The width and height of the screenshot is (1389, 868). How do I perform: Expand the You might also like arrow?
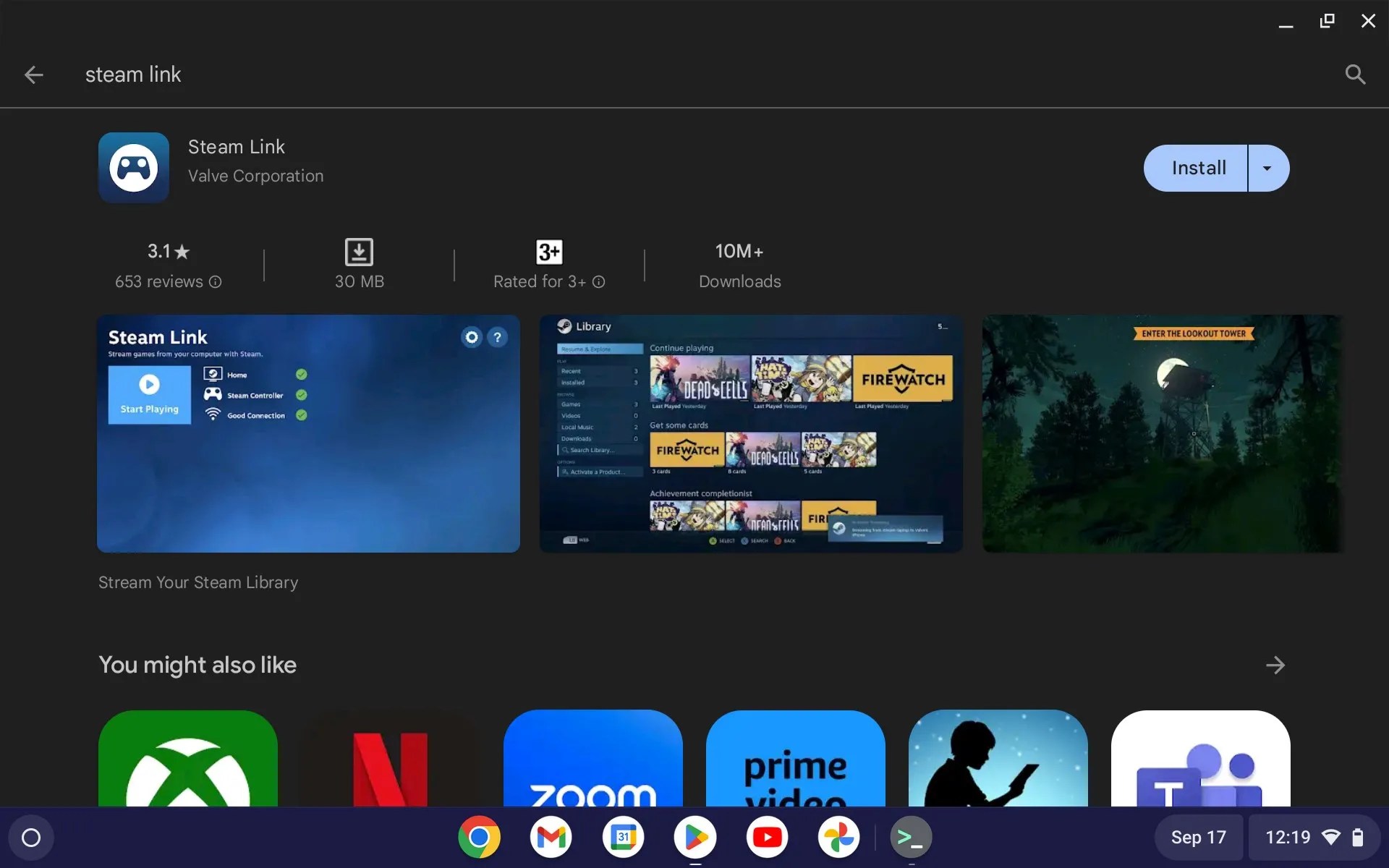pyautogui.click(x=1275, y=665)
